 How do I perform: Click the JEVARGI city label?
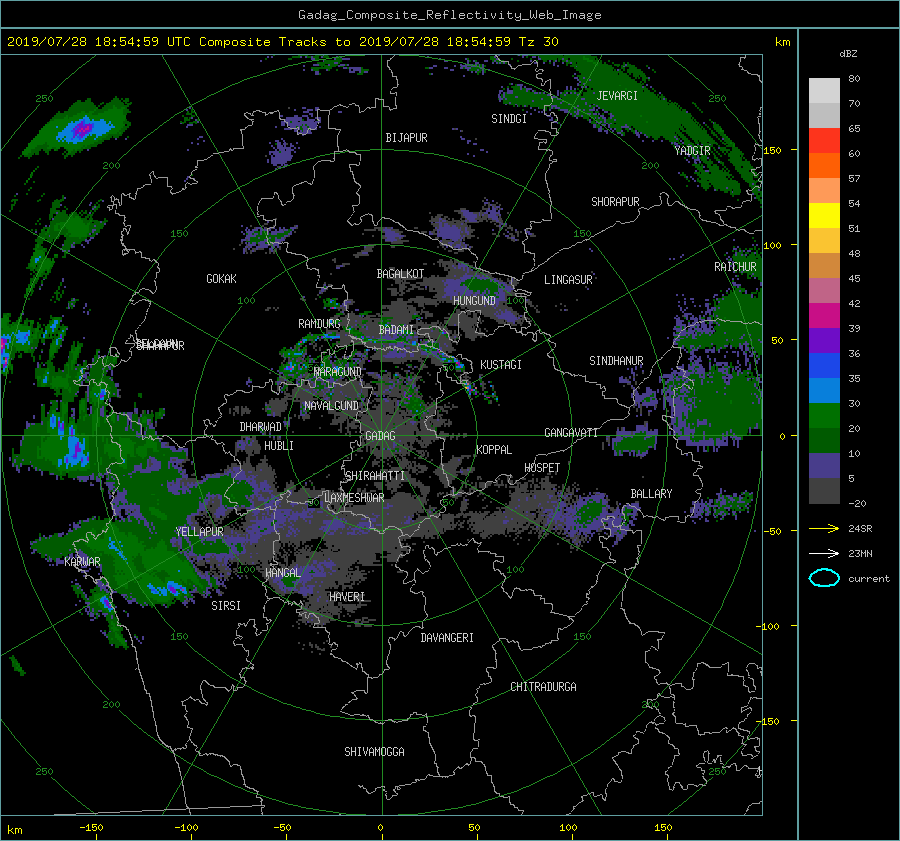click(x=617, y=96)
